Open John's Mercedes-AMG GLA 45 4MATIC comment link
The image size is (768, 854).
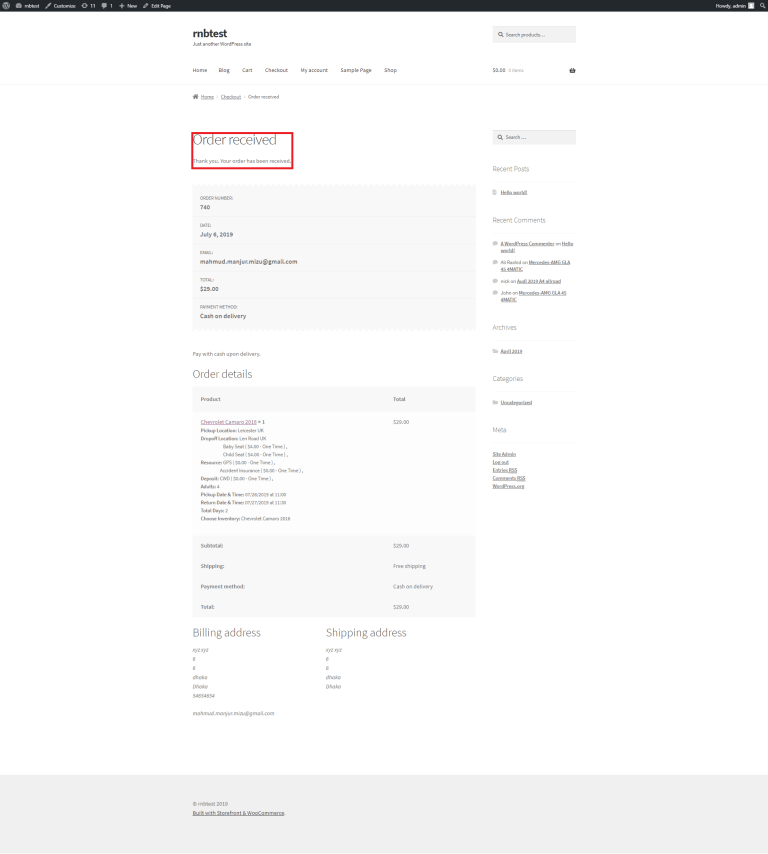542,293
